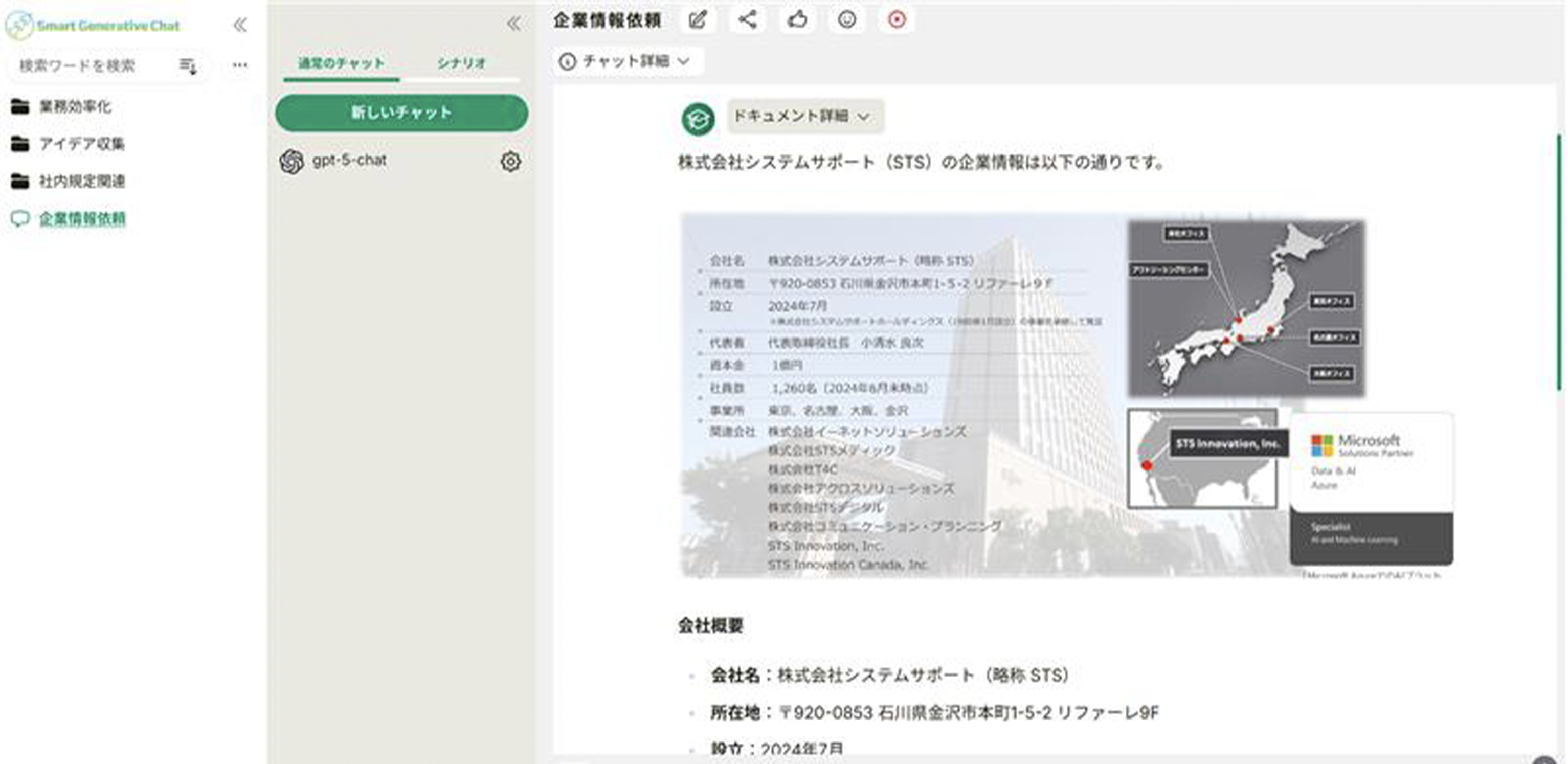Expand the ドキュメント詳細 dropdown
Viewport: 1568px width, 764px height.
coord(803,116)
